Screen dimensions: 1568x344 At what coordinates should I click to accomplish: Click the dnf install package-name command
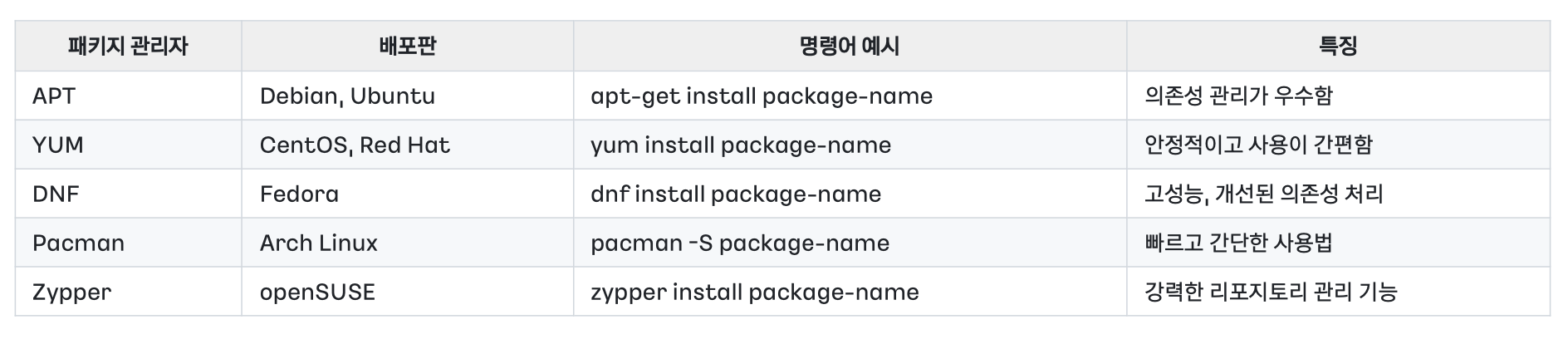coord(736,194)
